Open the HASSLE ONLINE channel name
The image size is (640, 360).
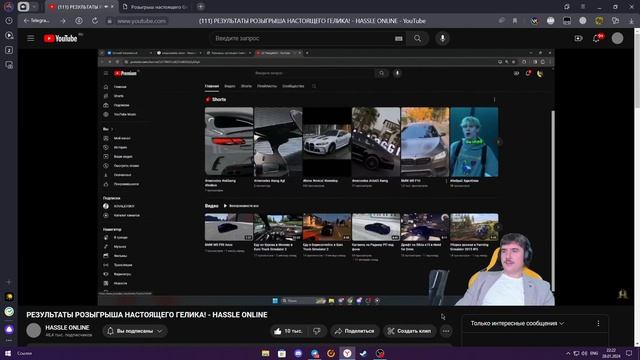[67, 328]
